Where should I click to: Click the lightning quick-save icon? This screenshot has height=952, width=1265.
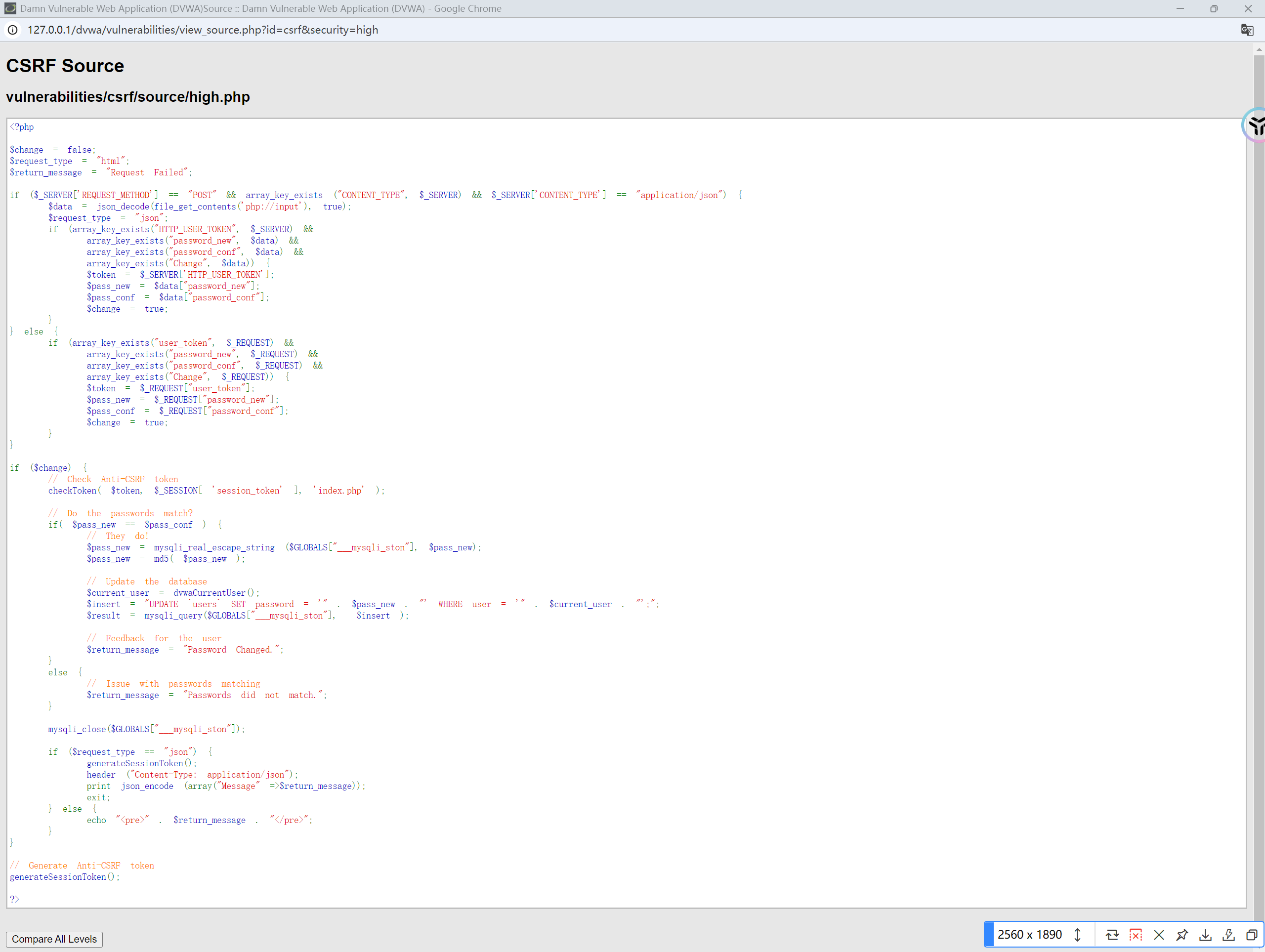coord(1228,935)
